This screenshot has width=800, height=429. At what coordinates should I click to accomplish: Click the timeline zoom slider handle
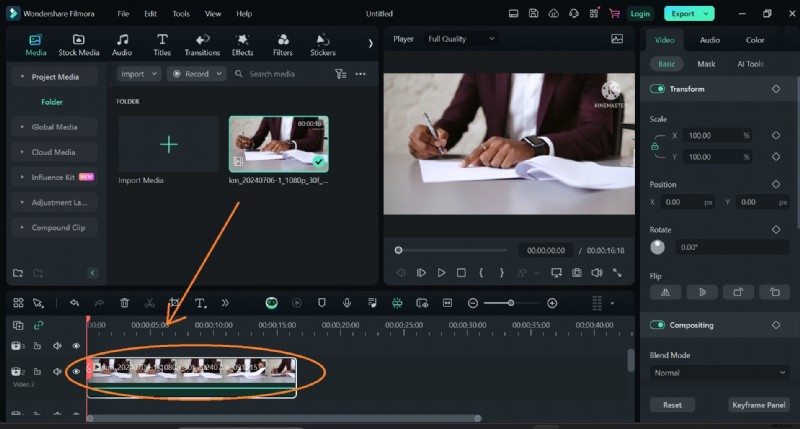(x=511, y=303)
